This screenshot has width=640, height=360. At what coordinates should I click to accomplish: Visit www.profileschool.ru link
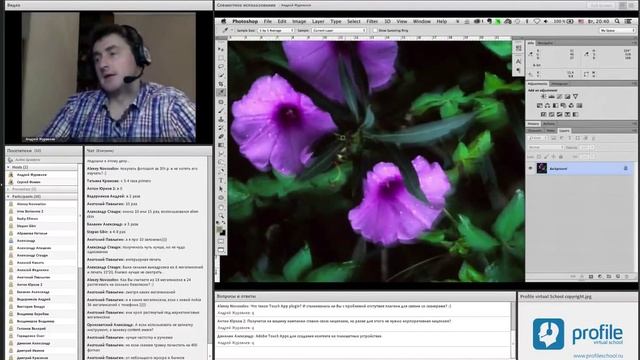(598, 356)
